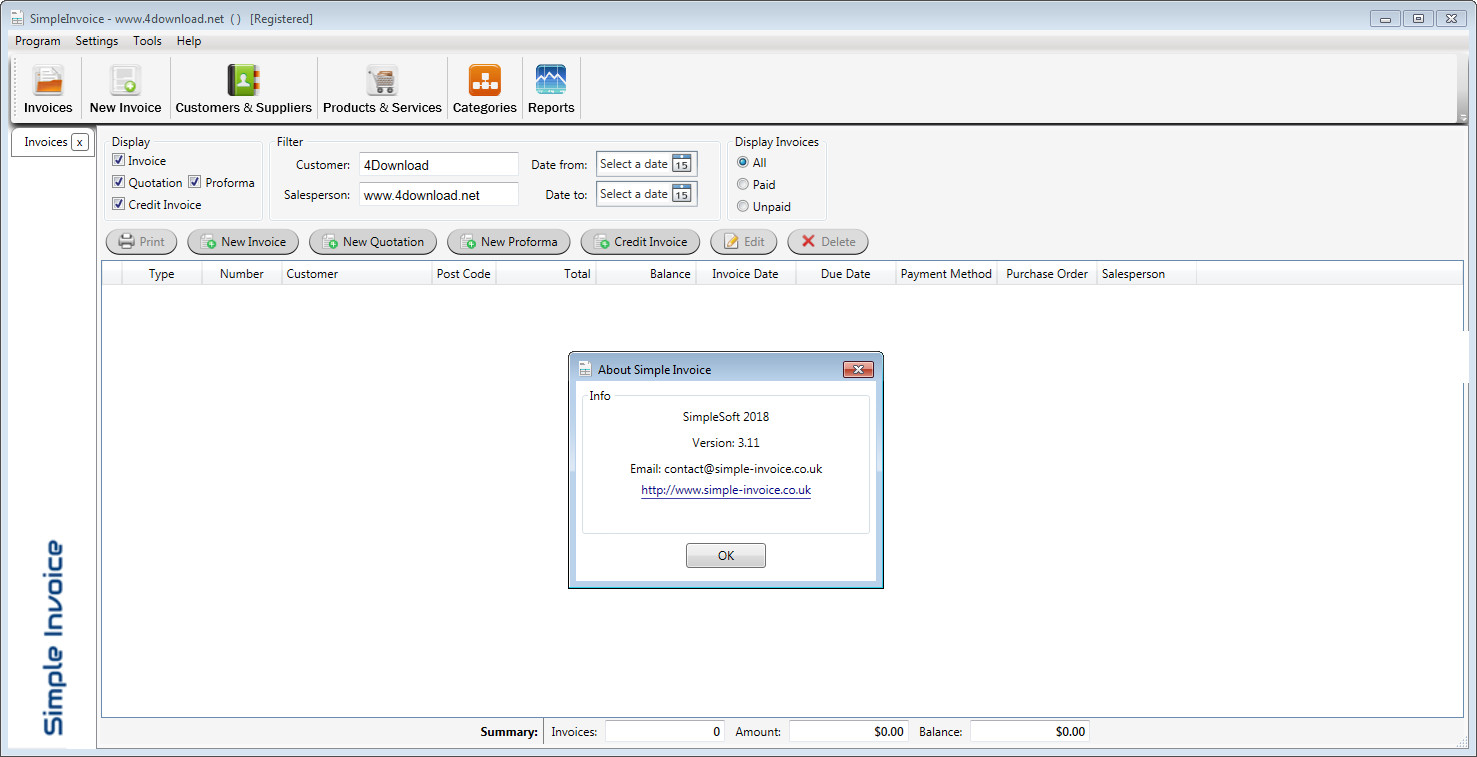Click the SimpleInvoice title bar app icon
This screenshot has height=757, width=1477.
pyautogui.click(x=17, y=18)
